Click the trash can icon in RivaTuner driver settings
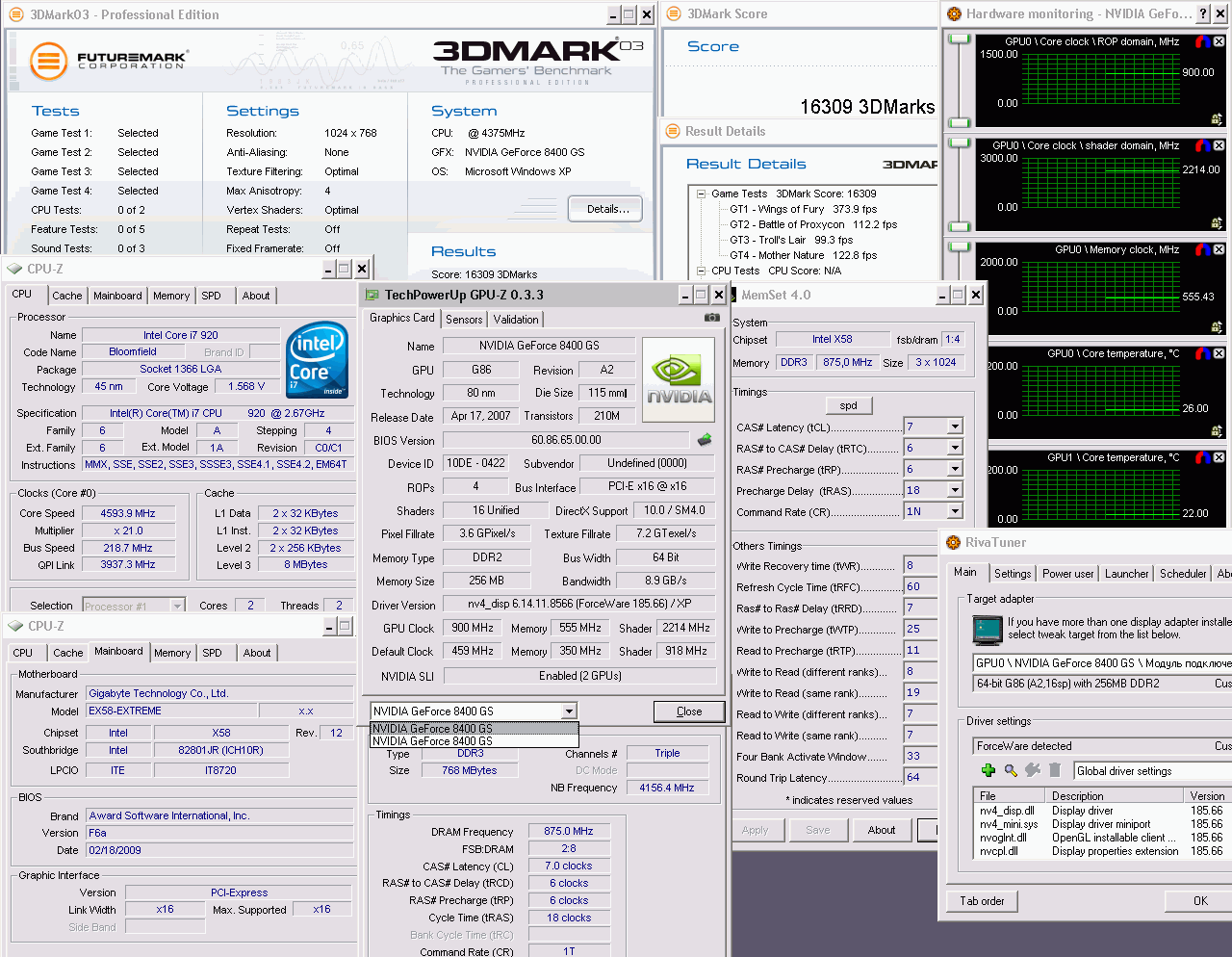This screenshot has width=1232, height=957. click(x=1055, y=770)
